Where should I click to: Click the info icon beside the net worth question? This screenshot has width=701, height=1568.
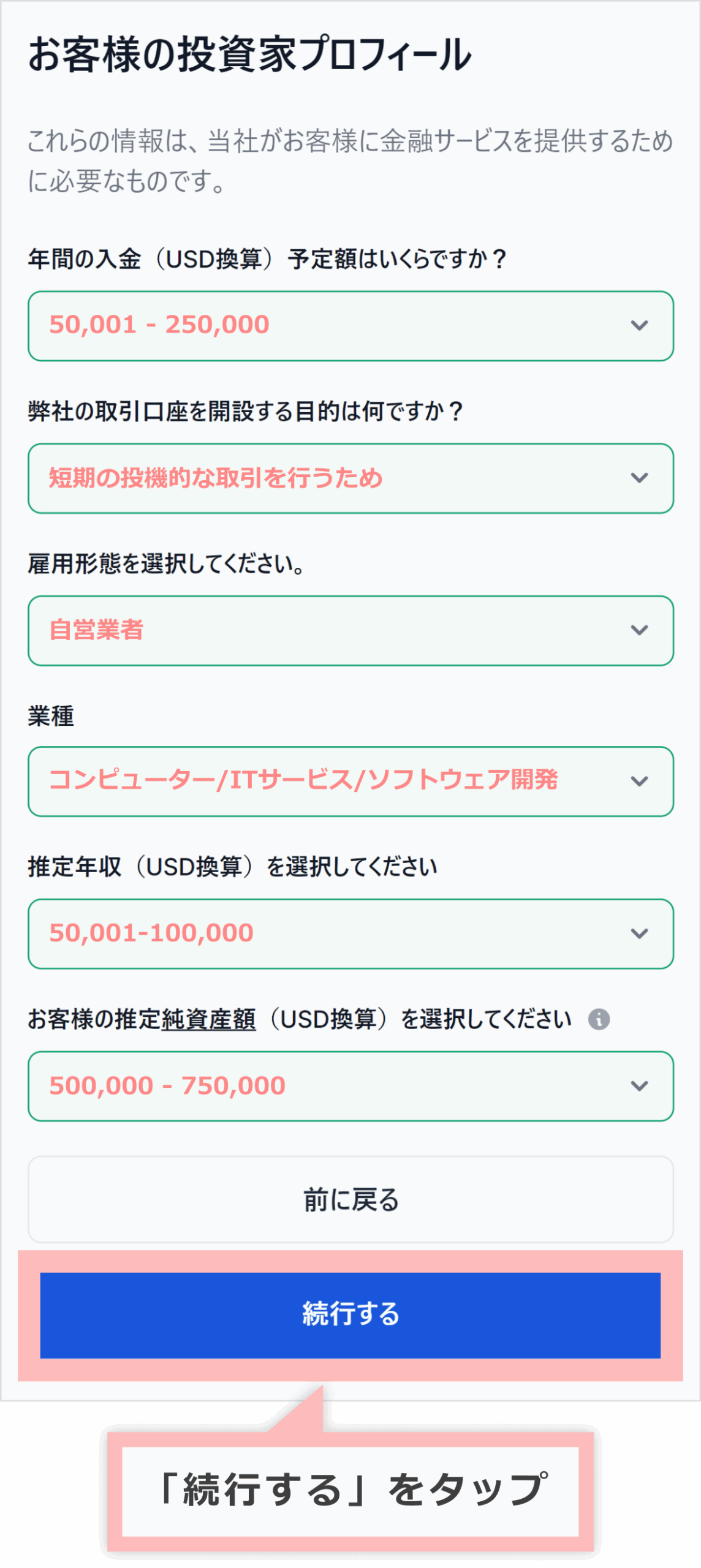click(x=599, y=1019)
